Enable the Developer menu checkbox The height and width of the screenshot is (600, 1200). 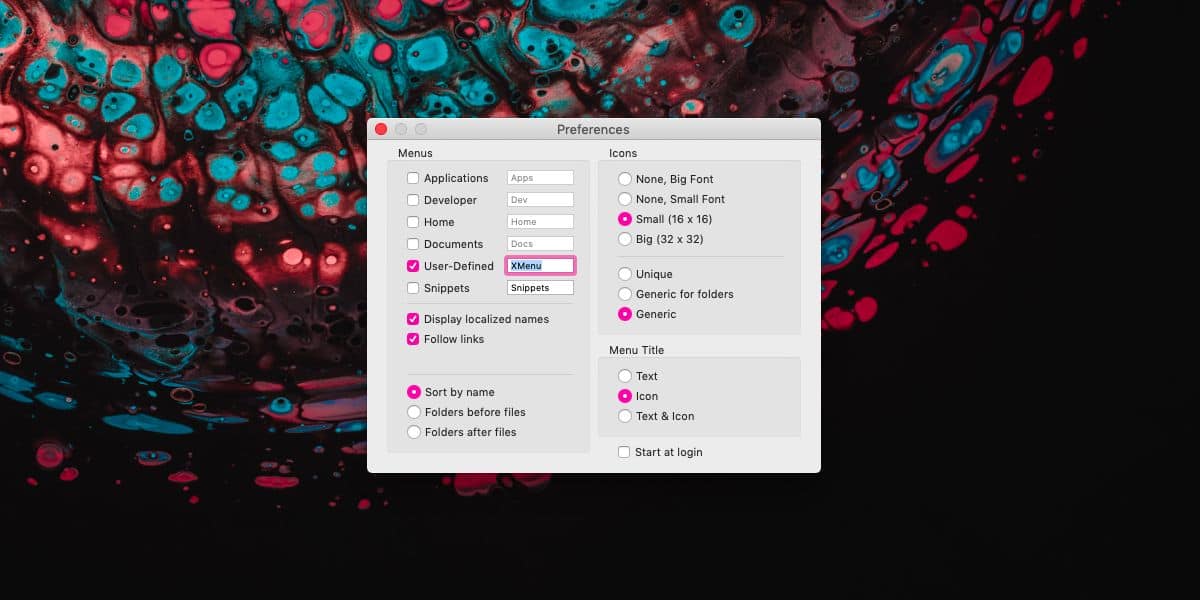coord(413,199)
